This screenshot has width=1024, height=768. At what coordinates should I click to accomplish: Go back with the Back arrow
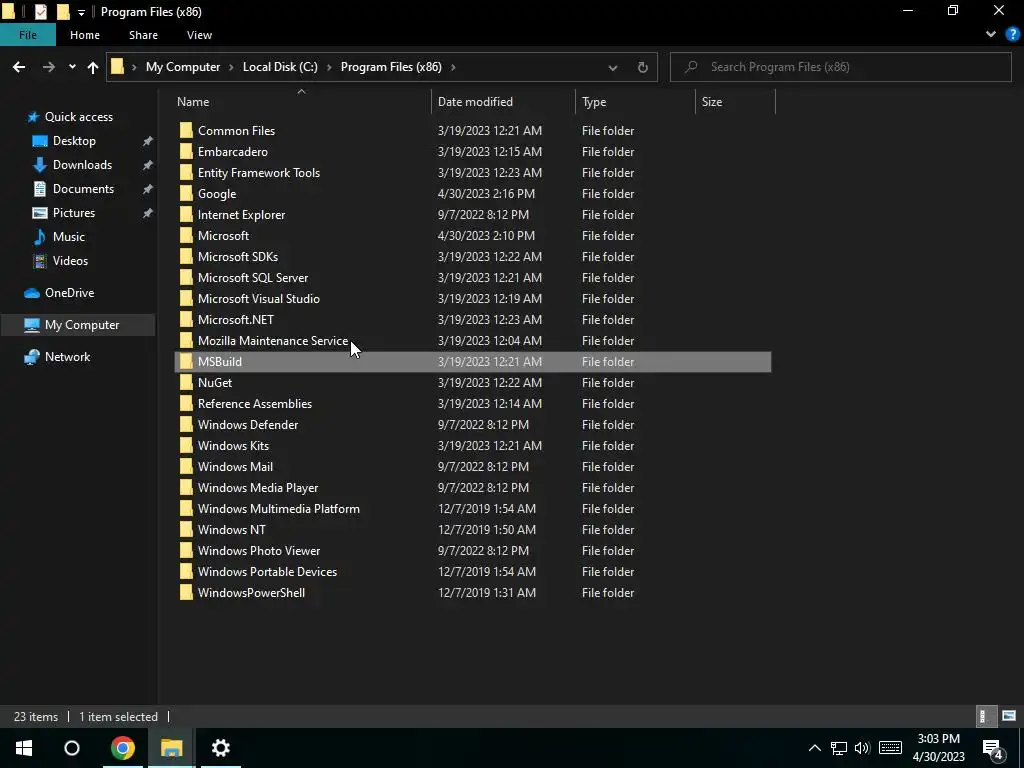point(19,67)
